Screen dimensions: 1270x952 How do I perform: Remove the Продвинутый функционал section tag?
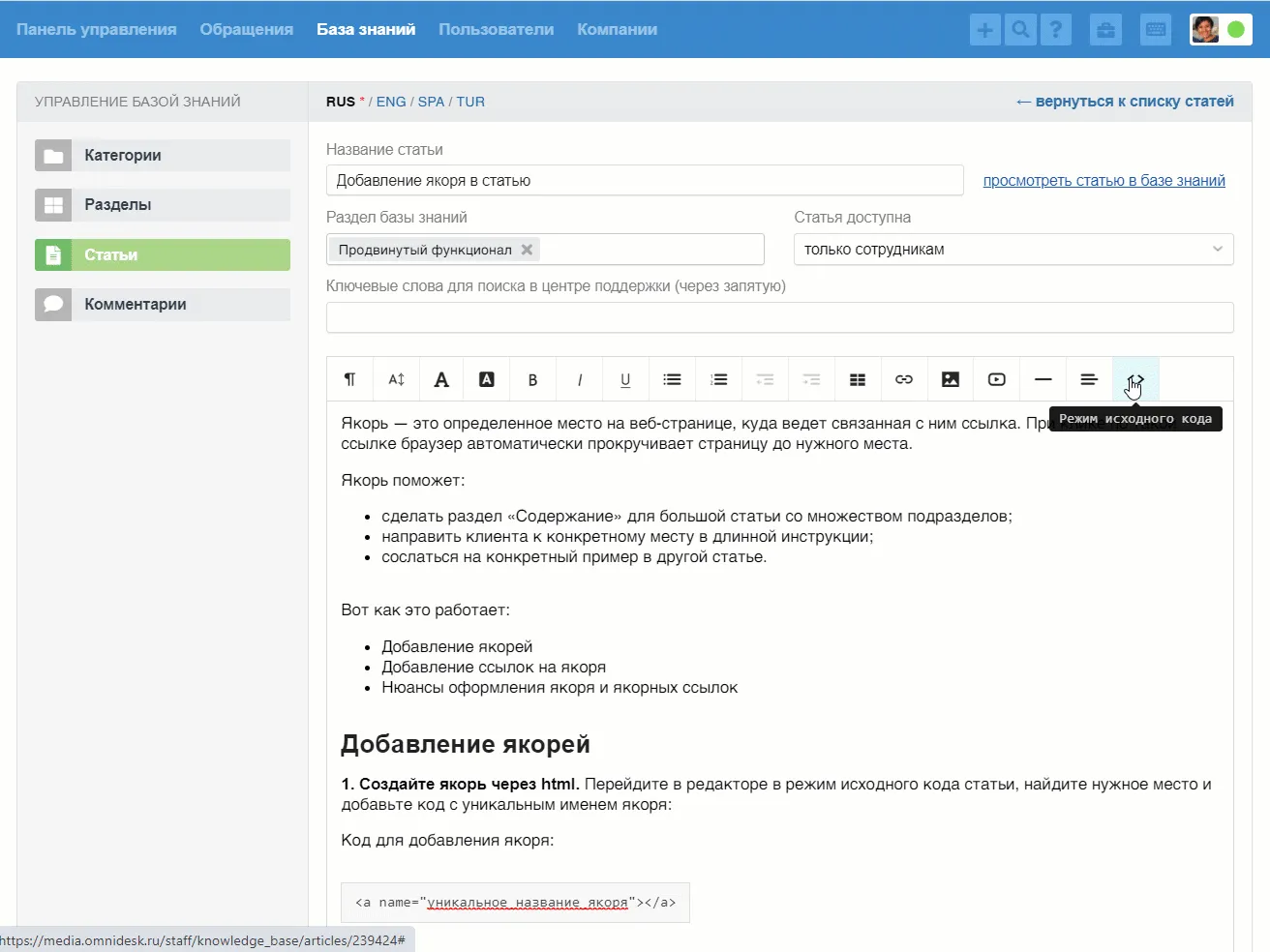pos(527,250)
